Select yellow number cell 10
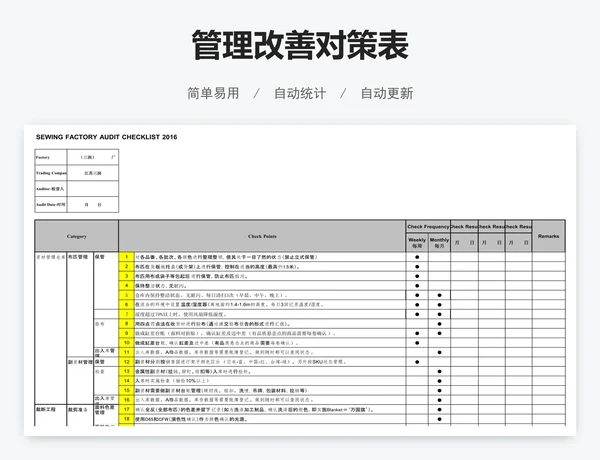 [x=127, y=343]
